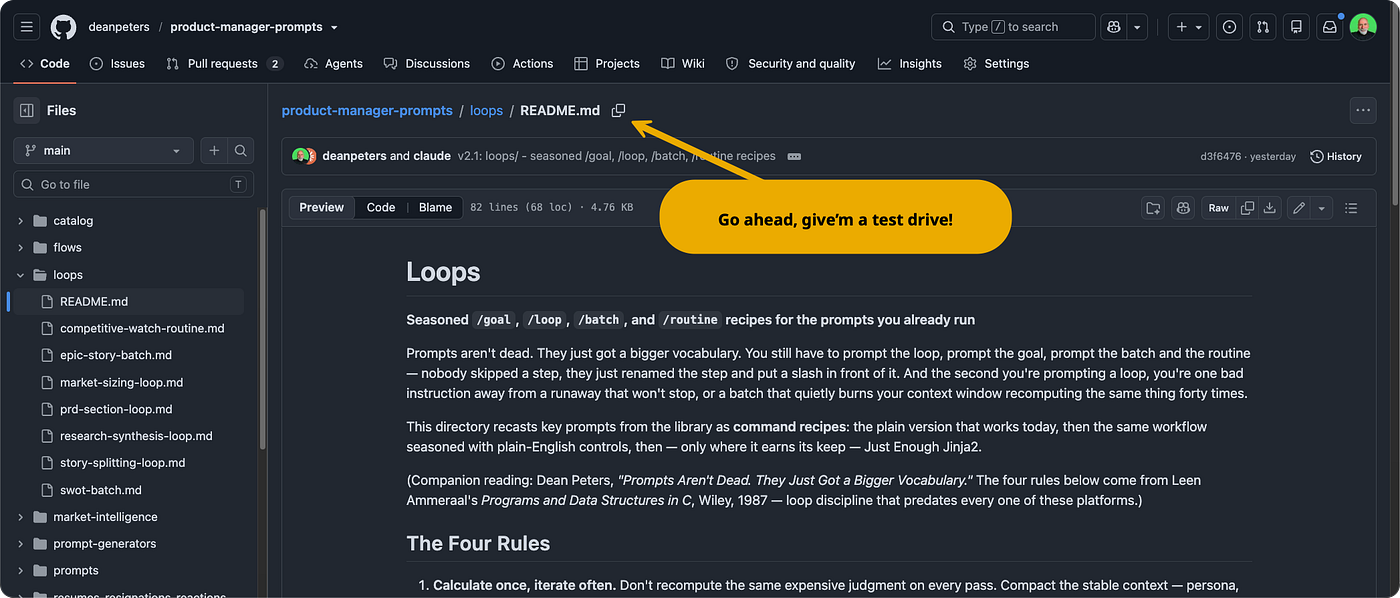Open the Copilot chat icon in header

point(1113,27)
